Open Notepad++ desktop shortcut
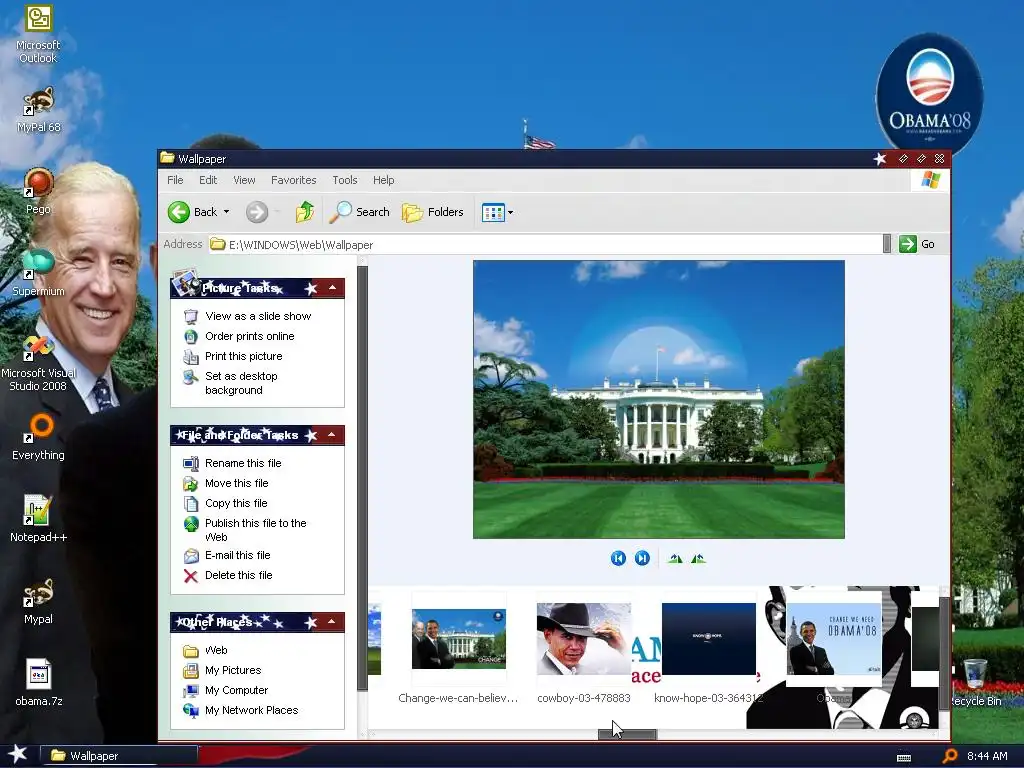The image size is (1024, 768). pos(38,519)
